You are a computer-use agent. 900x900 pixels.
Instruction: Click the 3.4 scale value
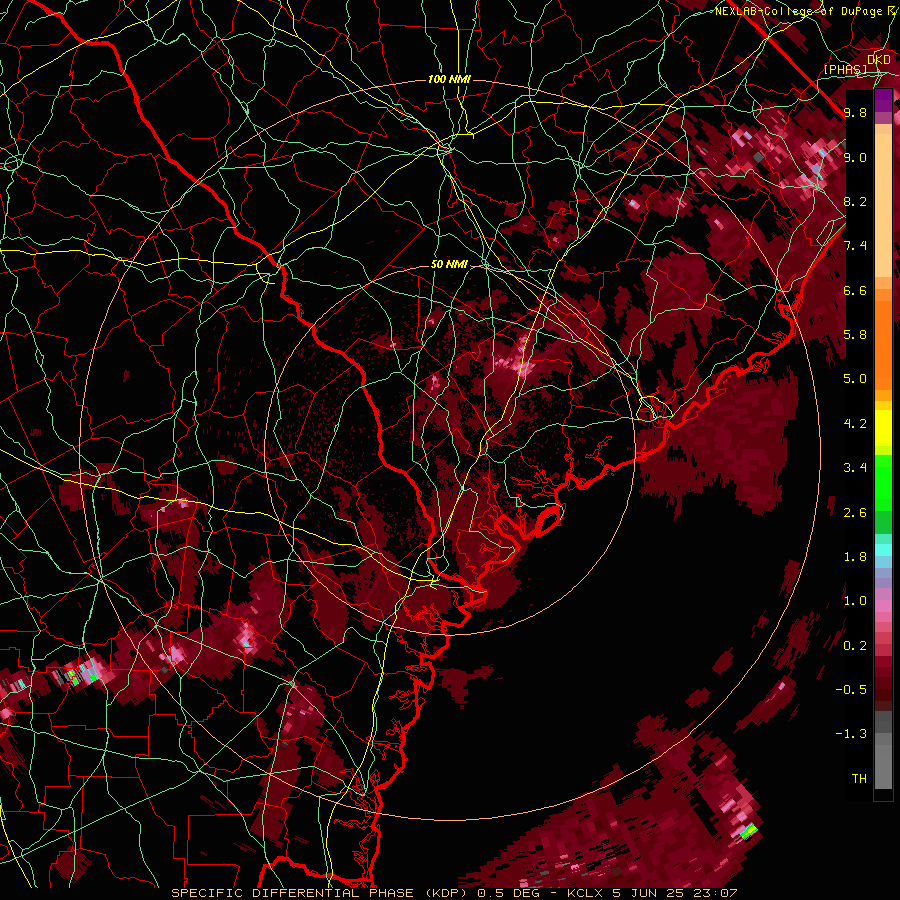point(855,467)
